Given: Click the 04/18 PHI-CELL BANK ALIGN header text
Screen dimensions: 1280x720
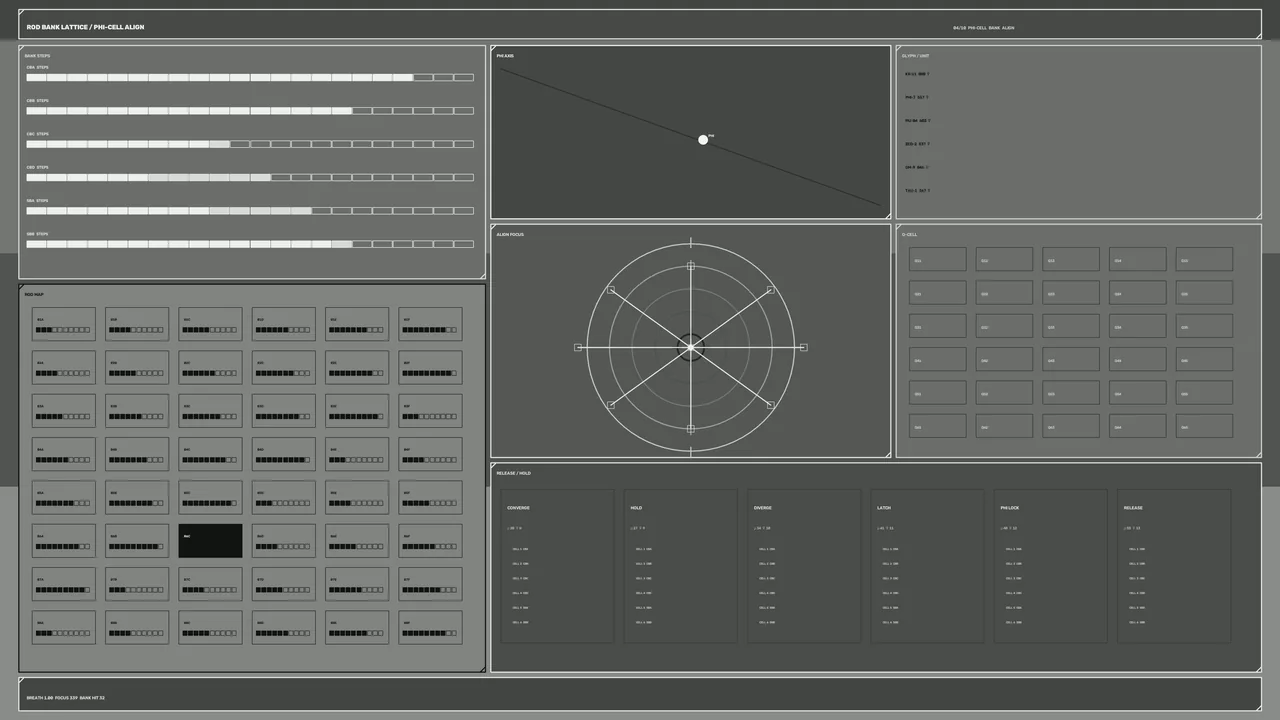Looking at the screenshot, I should click(x=983, y=28).
